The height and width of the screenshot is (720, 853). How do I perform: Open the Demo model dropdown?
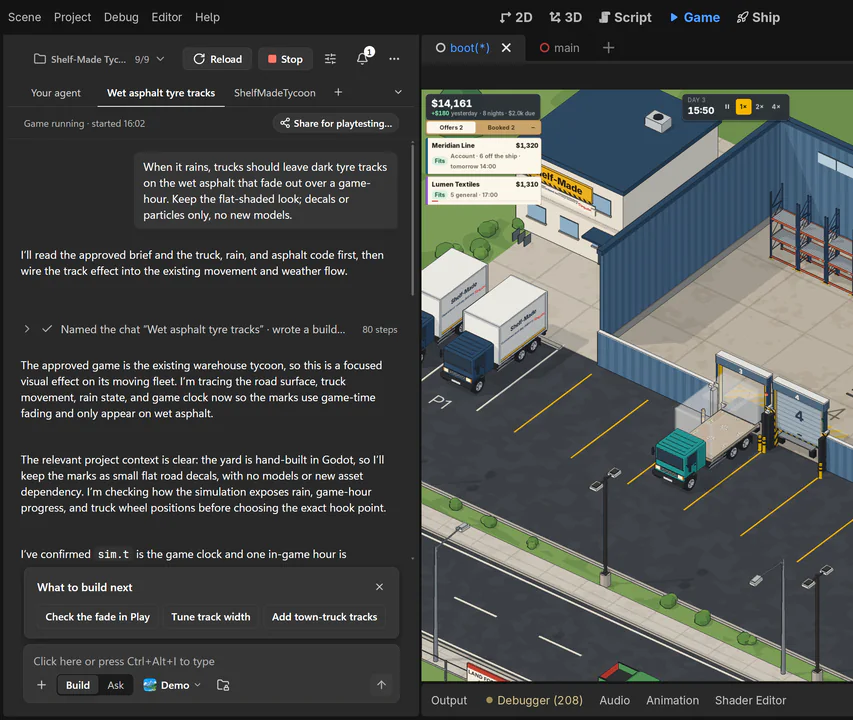(172, 685)
